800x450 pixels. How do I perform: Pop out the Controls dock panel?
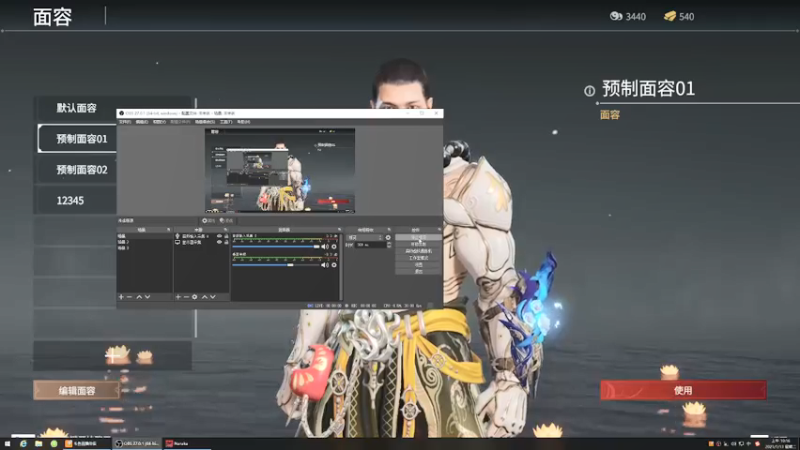(439, 230)
